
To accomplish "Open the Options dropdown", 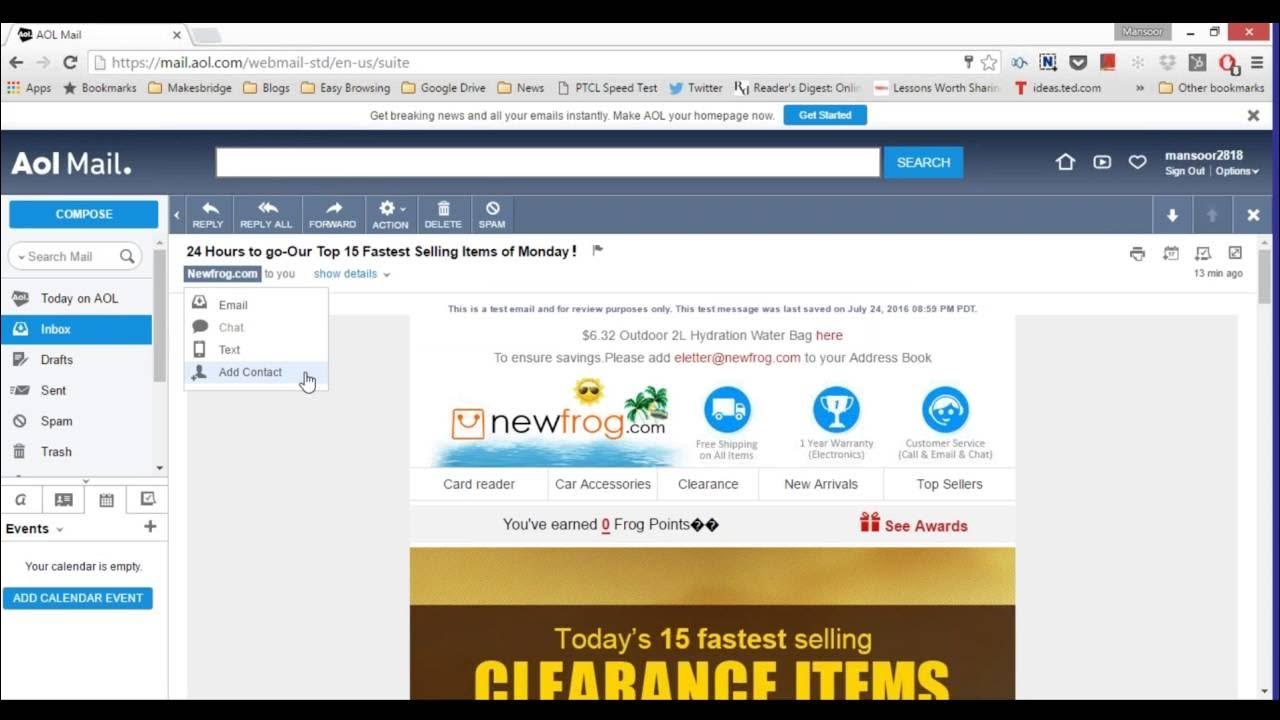I will click(1237, 171).
